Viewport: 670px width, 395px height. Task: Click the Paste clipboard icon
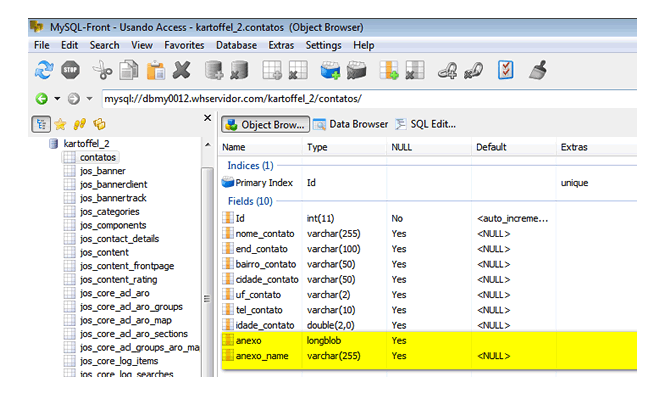pos(156,70)
